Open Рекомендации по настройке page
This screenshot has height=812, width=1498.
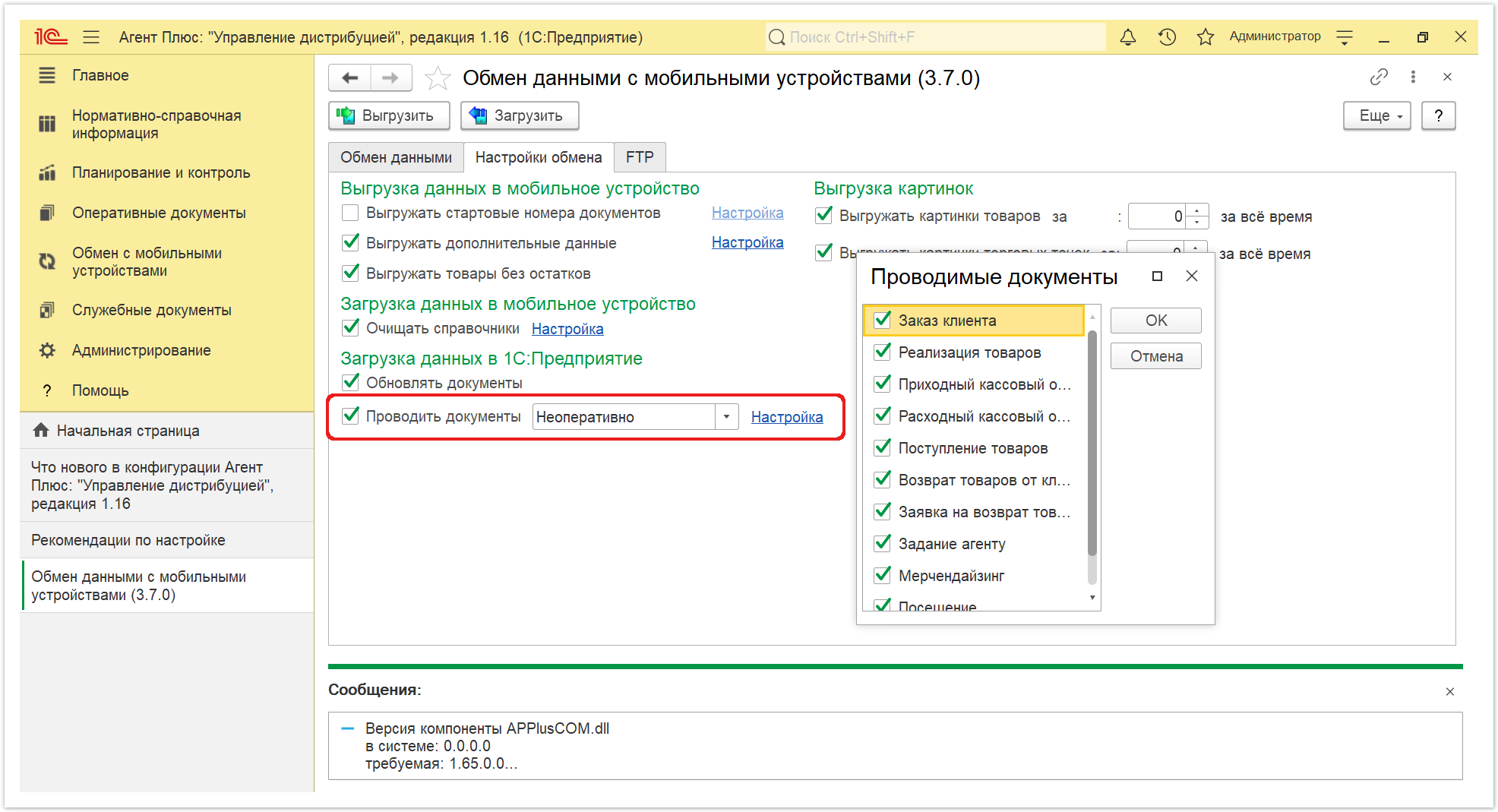click(167, 540)
